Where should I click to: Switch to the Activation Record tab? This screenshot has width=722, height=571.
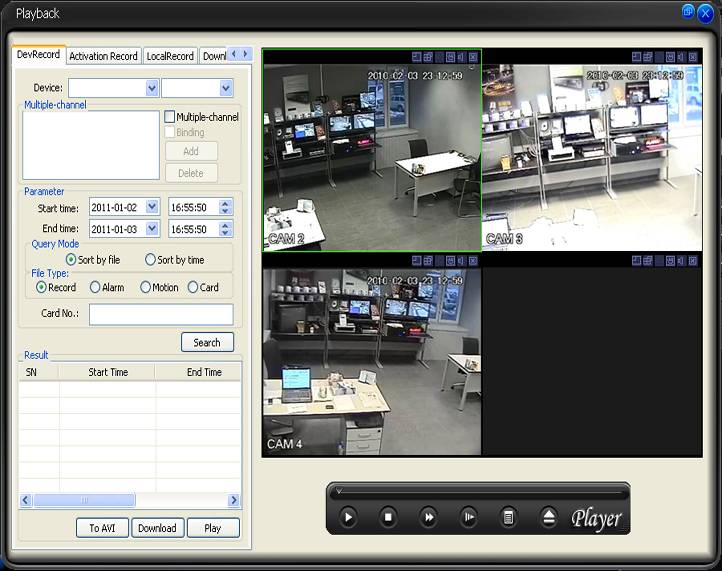point(103,56)
